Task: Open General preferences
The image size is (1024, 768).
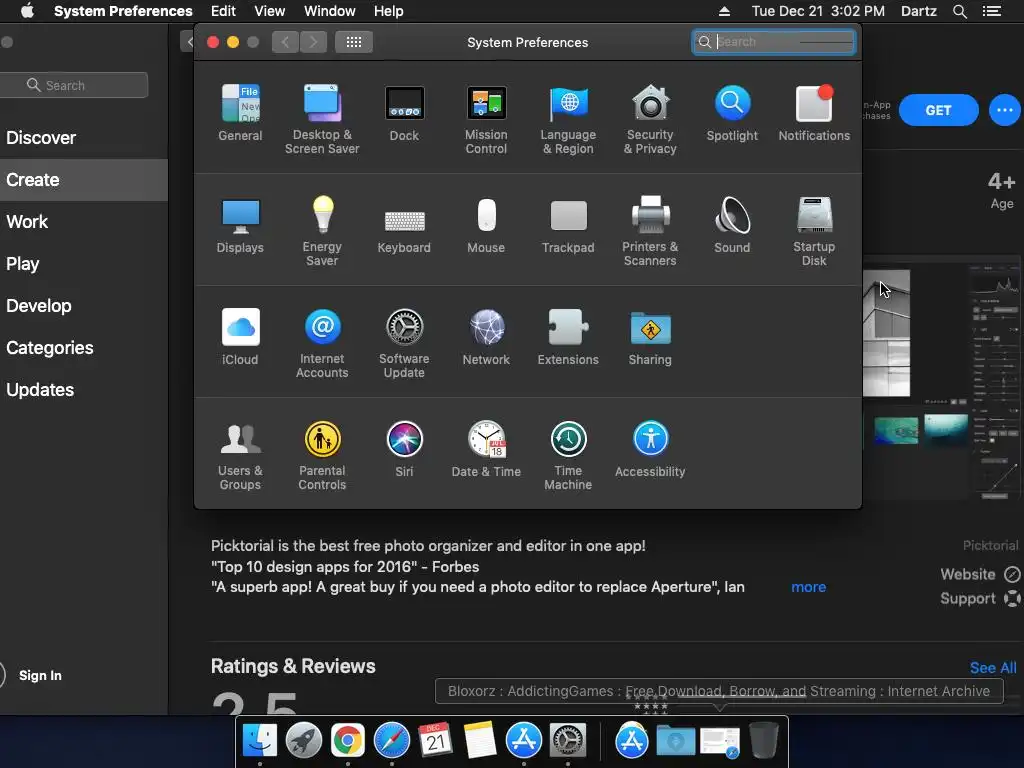Action: point(240,114)
